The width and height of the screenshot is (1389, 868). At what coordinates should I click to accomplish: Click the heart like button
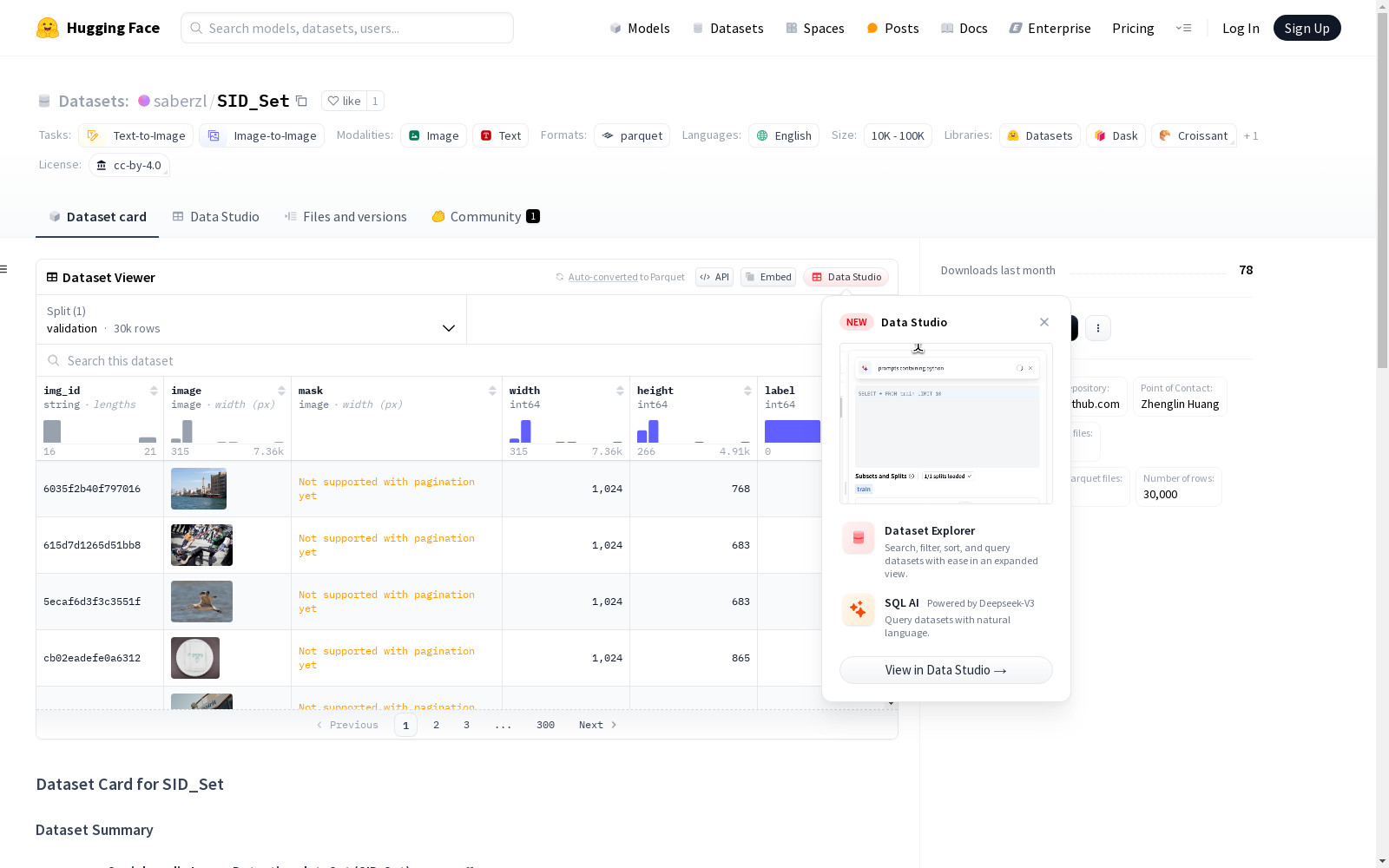coord(344,101)
